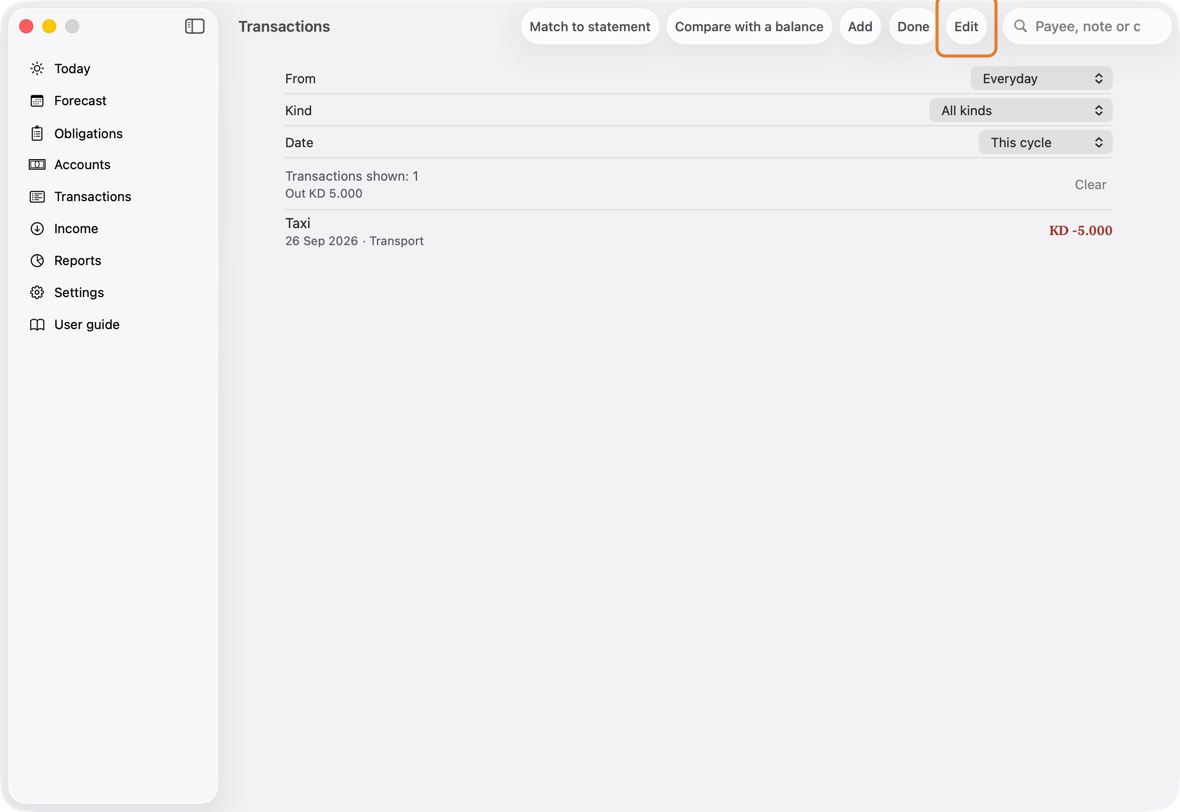Click the Kind filter label
This screenshot has width=1180, height=812.
(298, 111)
